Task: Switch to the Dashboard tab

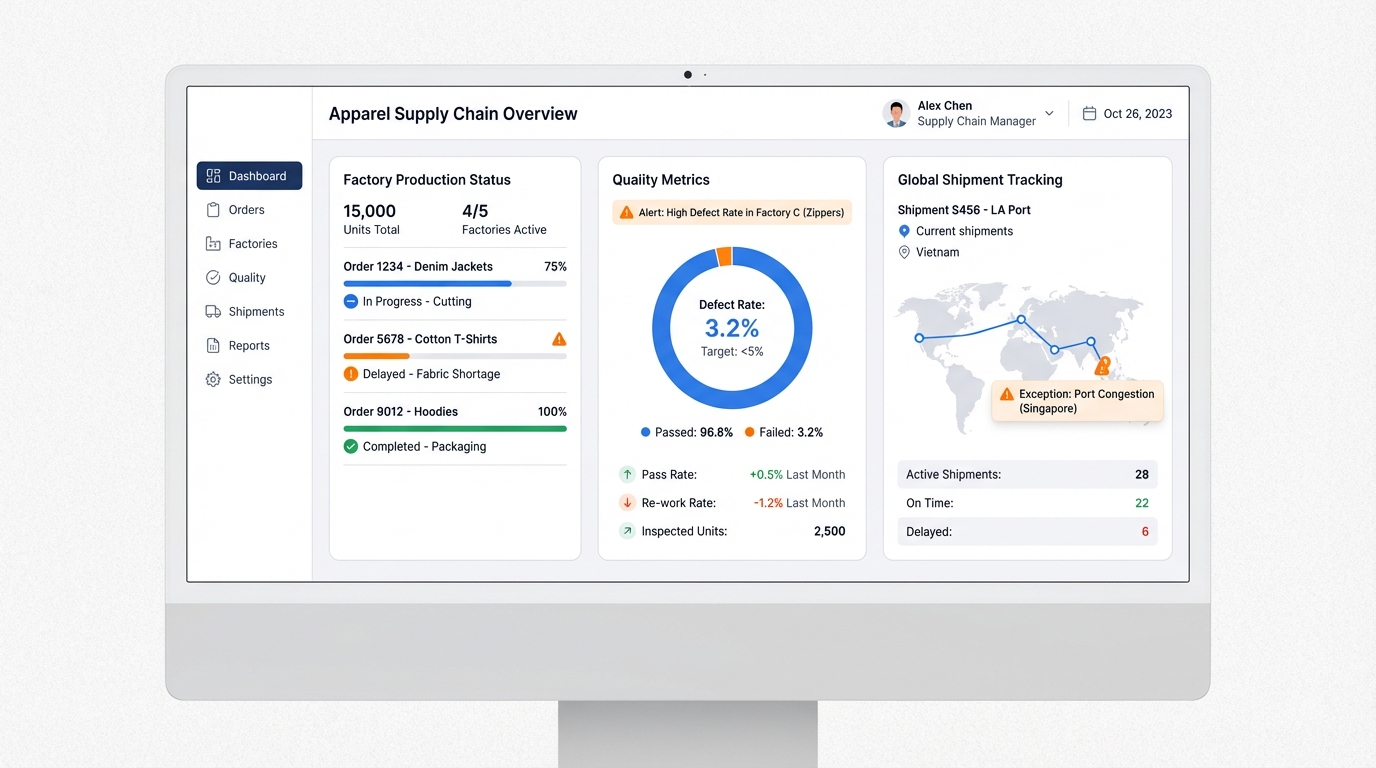Action: pyautogui.click(x=249, y=175)
